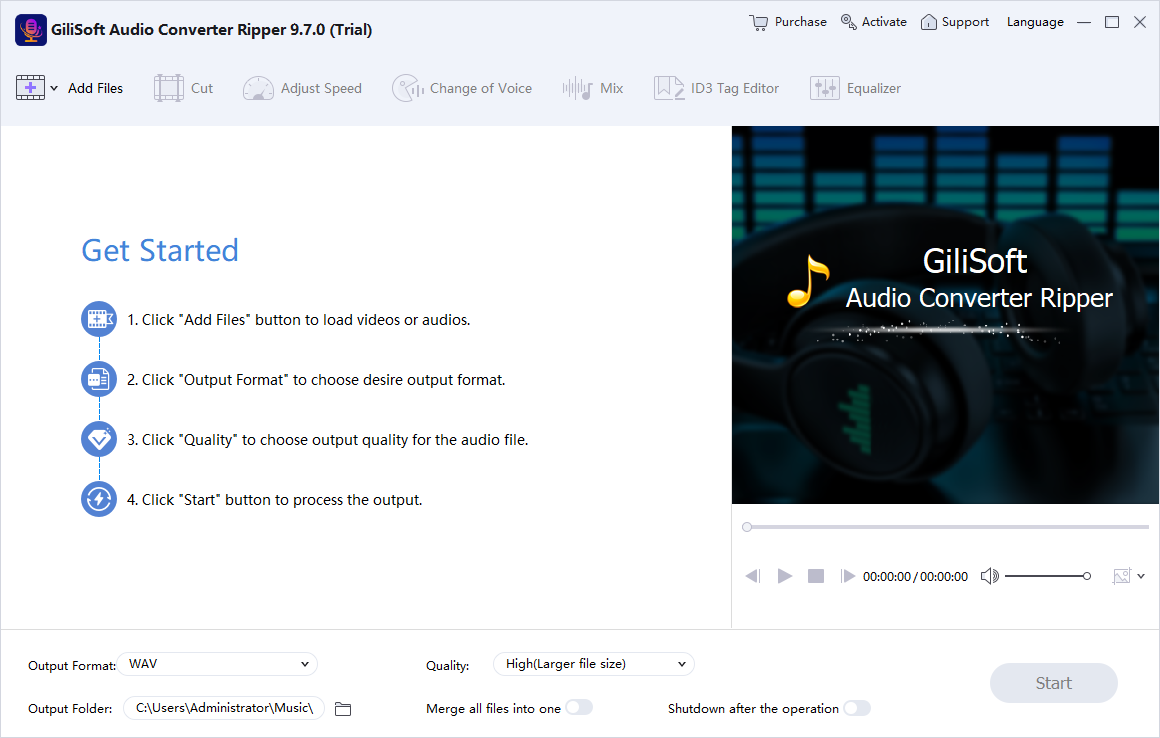
Task: Close the GiliSoft application window
Action: [1140, 22]
